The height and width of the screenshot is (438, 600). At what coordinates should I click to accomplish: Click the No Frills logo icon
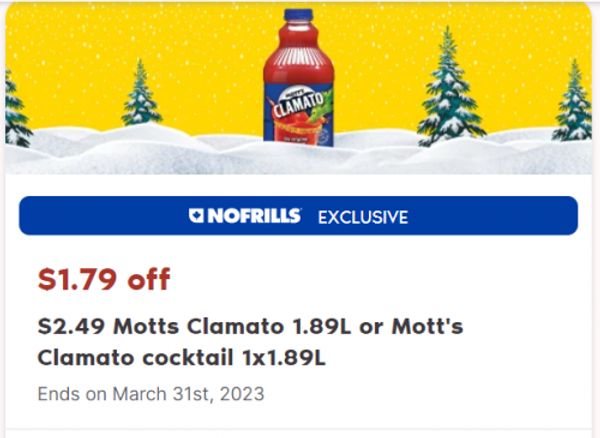196,215
